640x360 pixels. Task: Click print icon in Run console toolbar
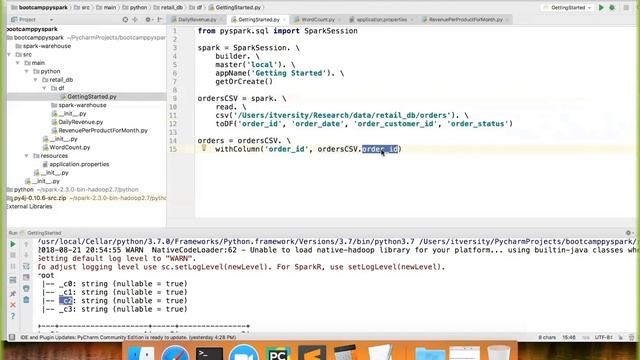pyautogui.click(x=27, y=289)
